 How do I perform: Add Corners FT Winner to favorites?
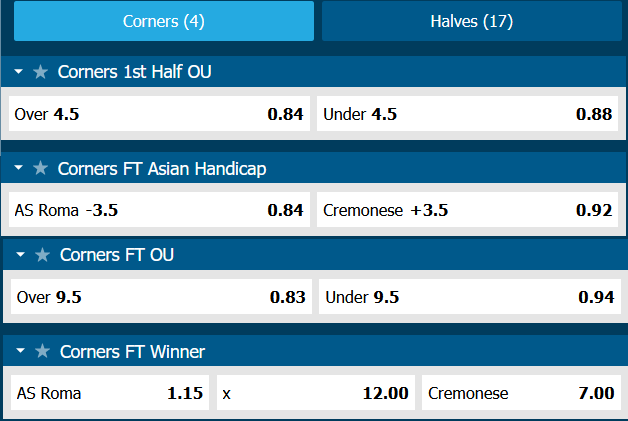point(42,351)
